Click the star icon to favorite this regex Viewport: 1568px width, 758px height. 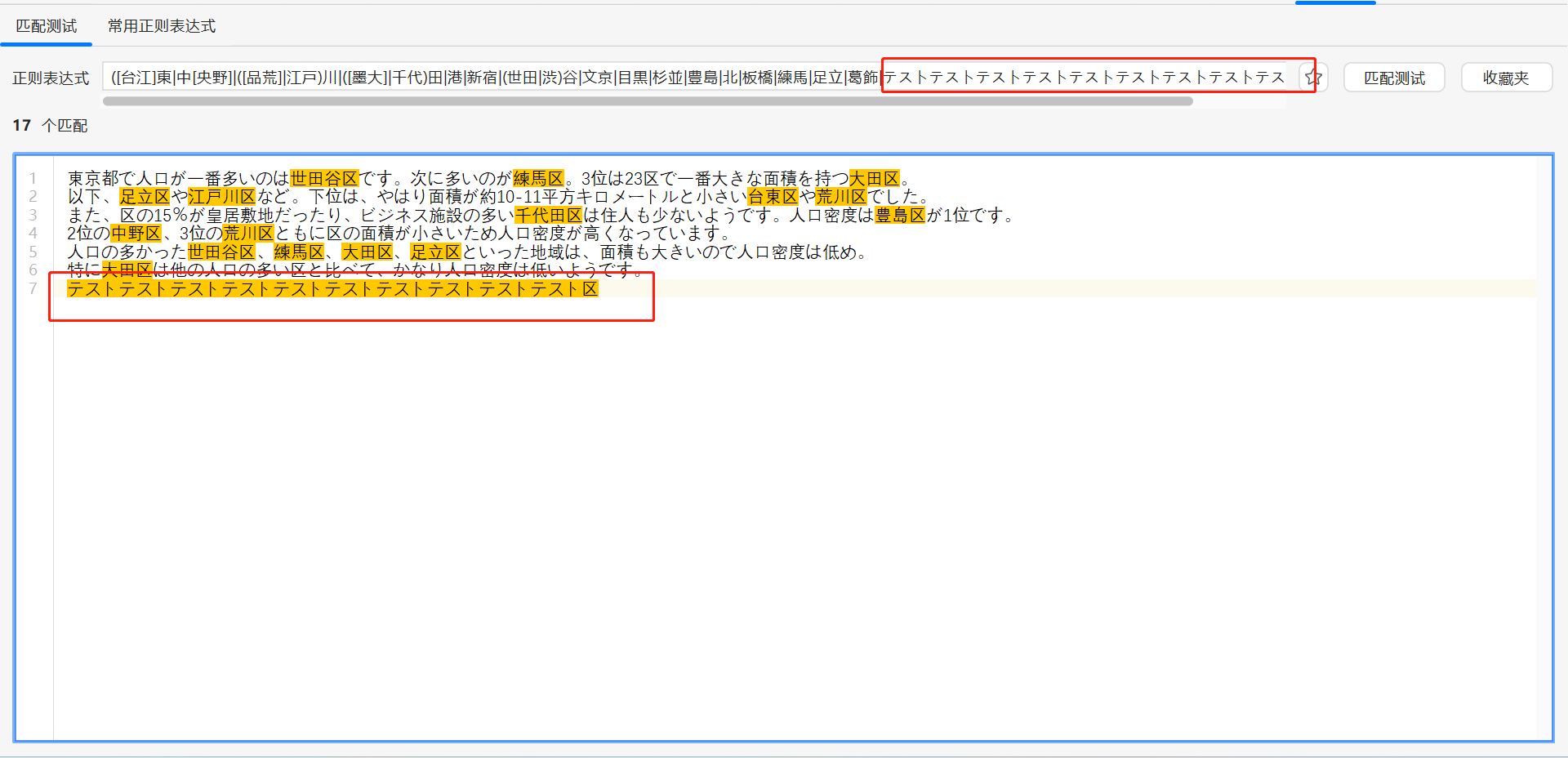(x=1313, y=77)
